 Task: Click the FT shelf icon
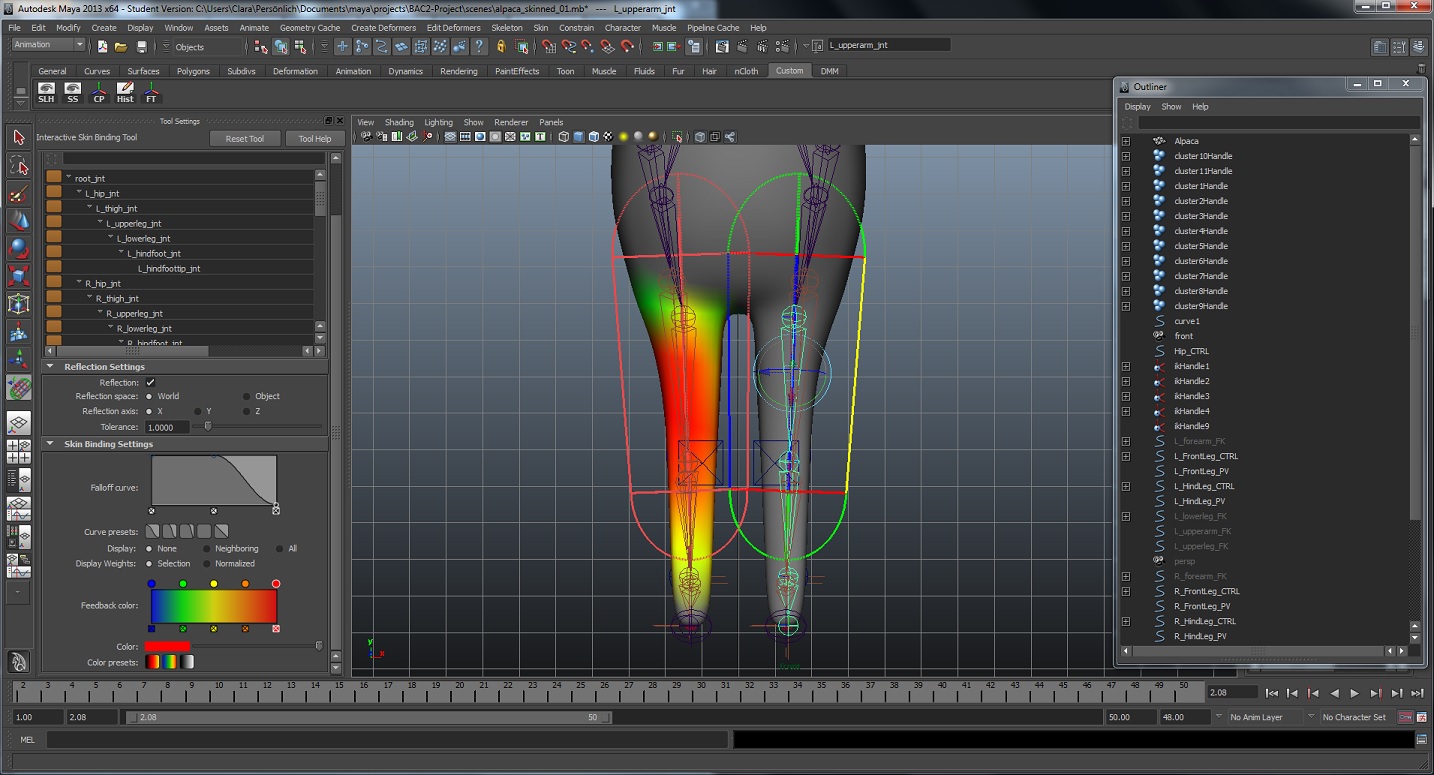point(150,91)
